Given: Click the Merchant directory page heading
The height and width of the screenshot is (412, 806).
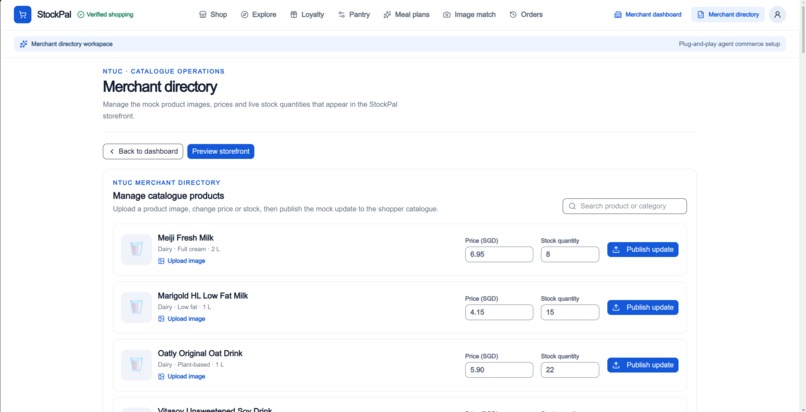Looking at the screenshot, I should (160, 87).
